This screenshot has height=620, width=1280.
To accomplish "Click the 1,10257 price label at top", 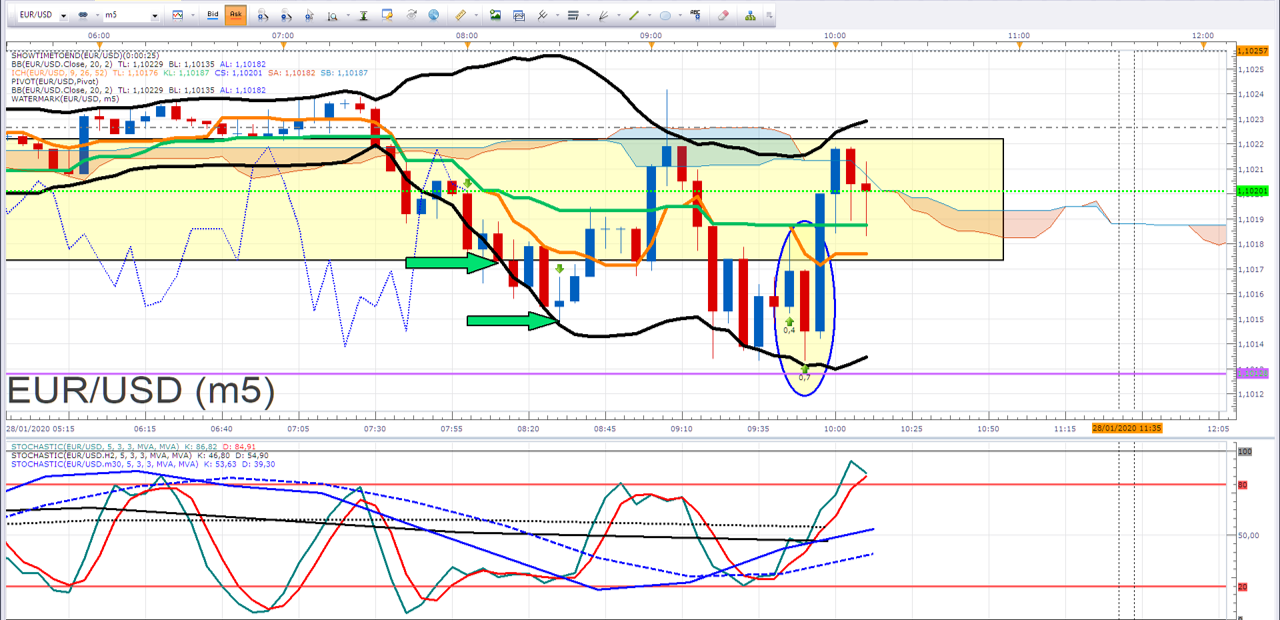I will (x=1251, y=50).
